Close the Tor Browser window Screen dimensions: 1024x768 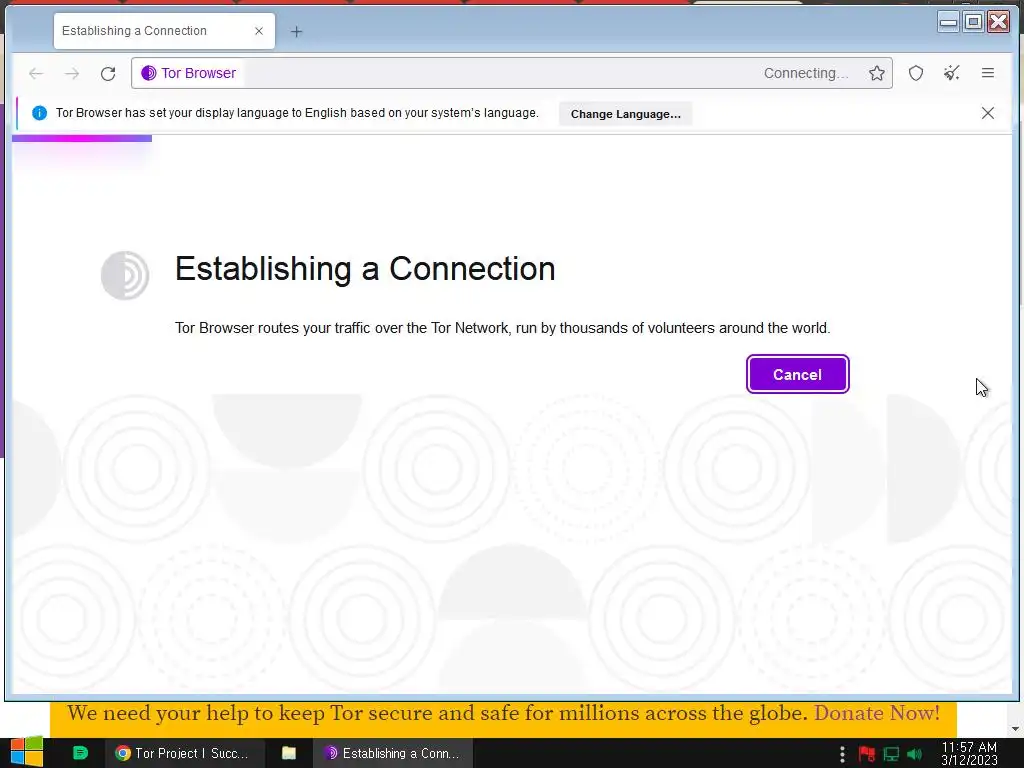point(999,22)
